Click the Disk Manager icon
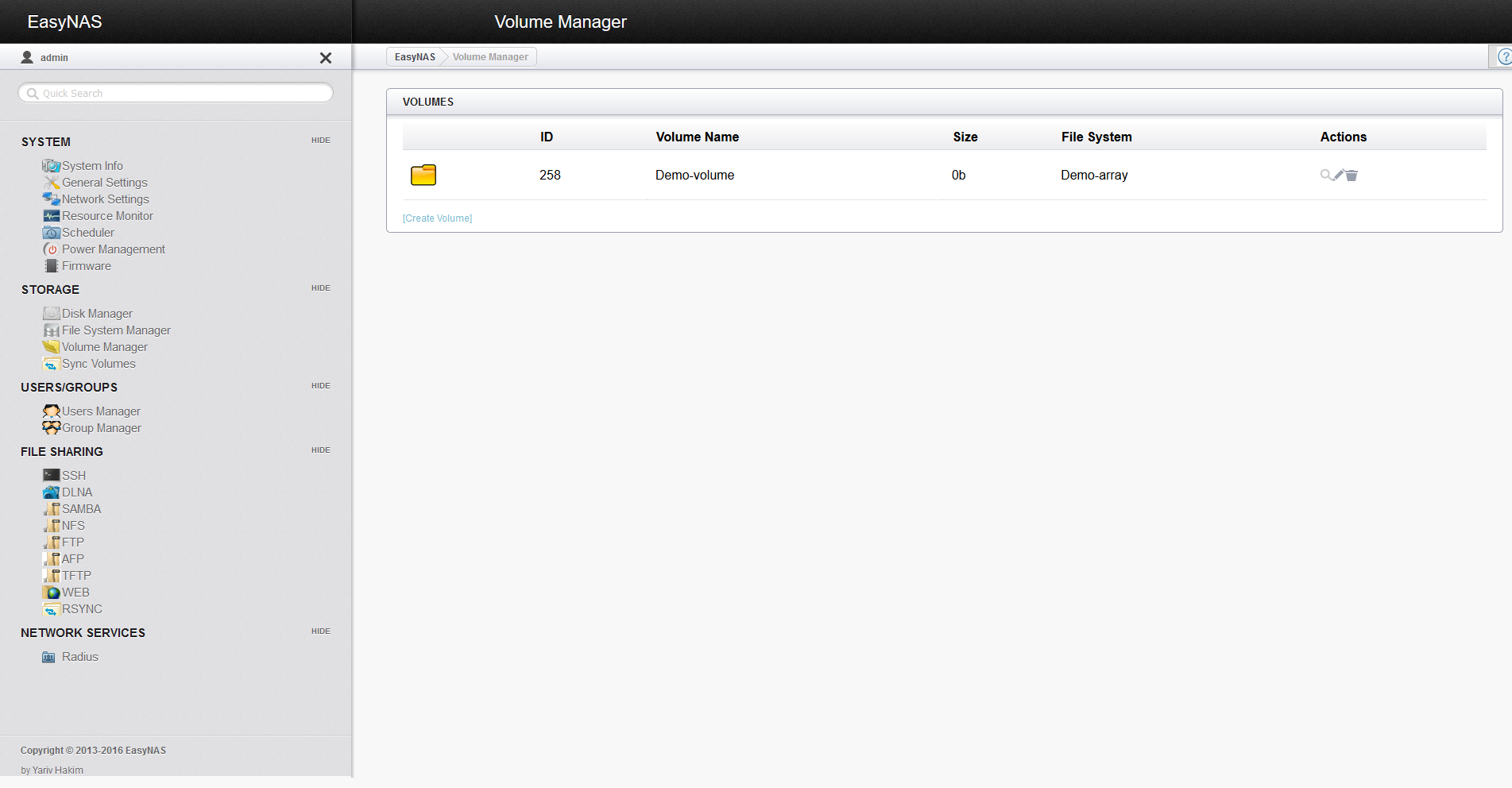This screenshot has height=788, width=1512. pos(52,314)
